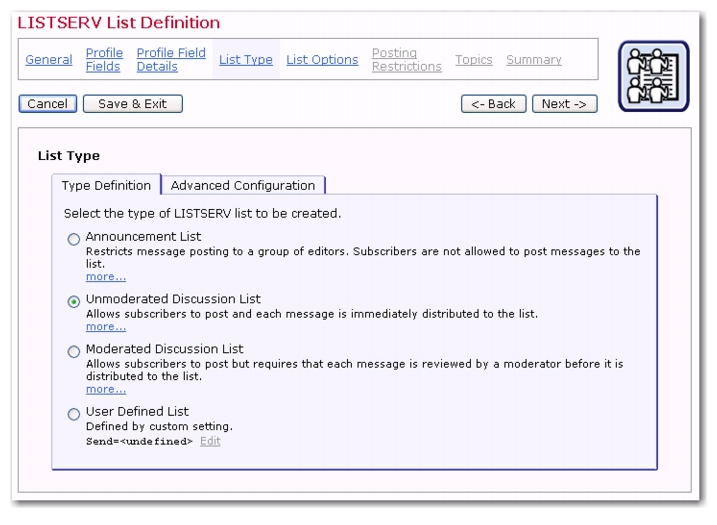This screenshot has width=717, height=525.
Task: Select the User Defined List radio button
Action: [74, 414]
